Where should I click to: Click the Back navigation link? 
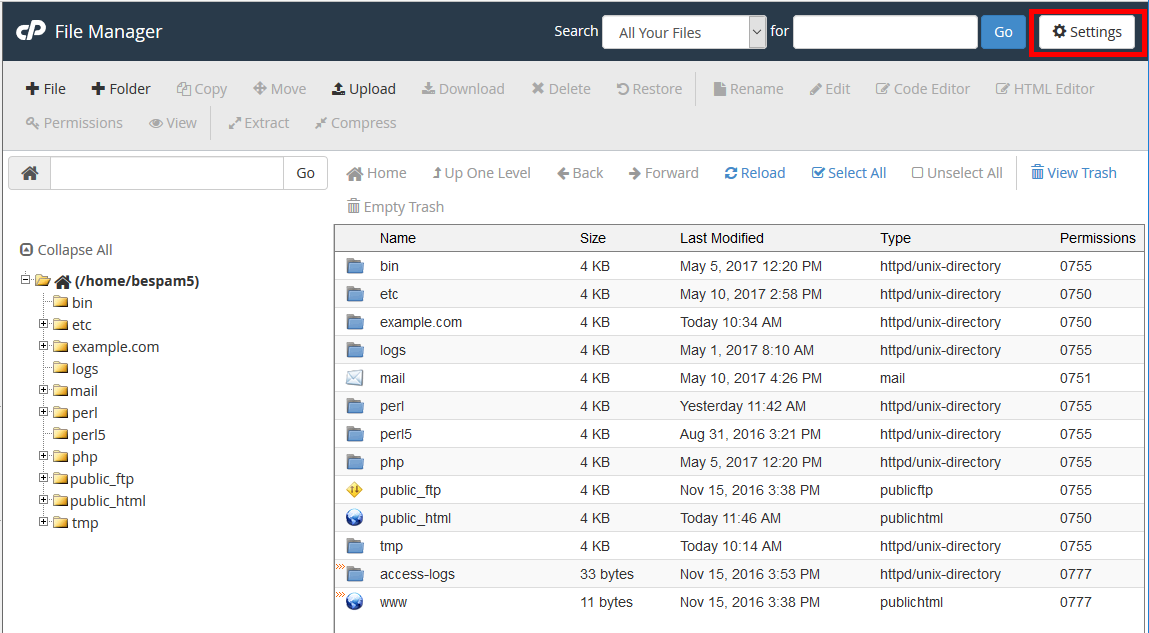[580, 173]
